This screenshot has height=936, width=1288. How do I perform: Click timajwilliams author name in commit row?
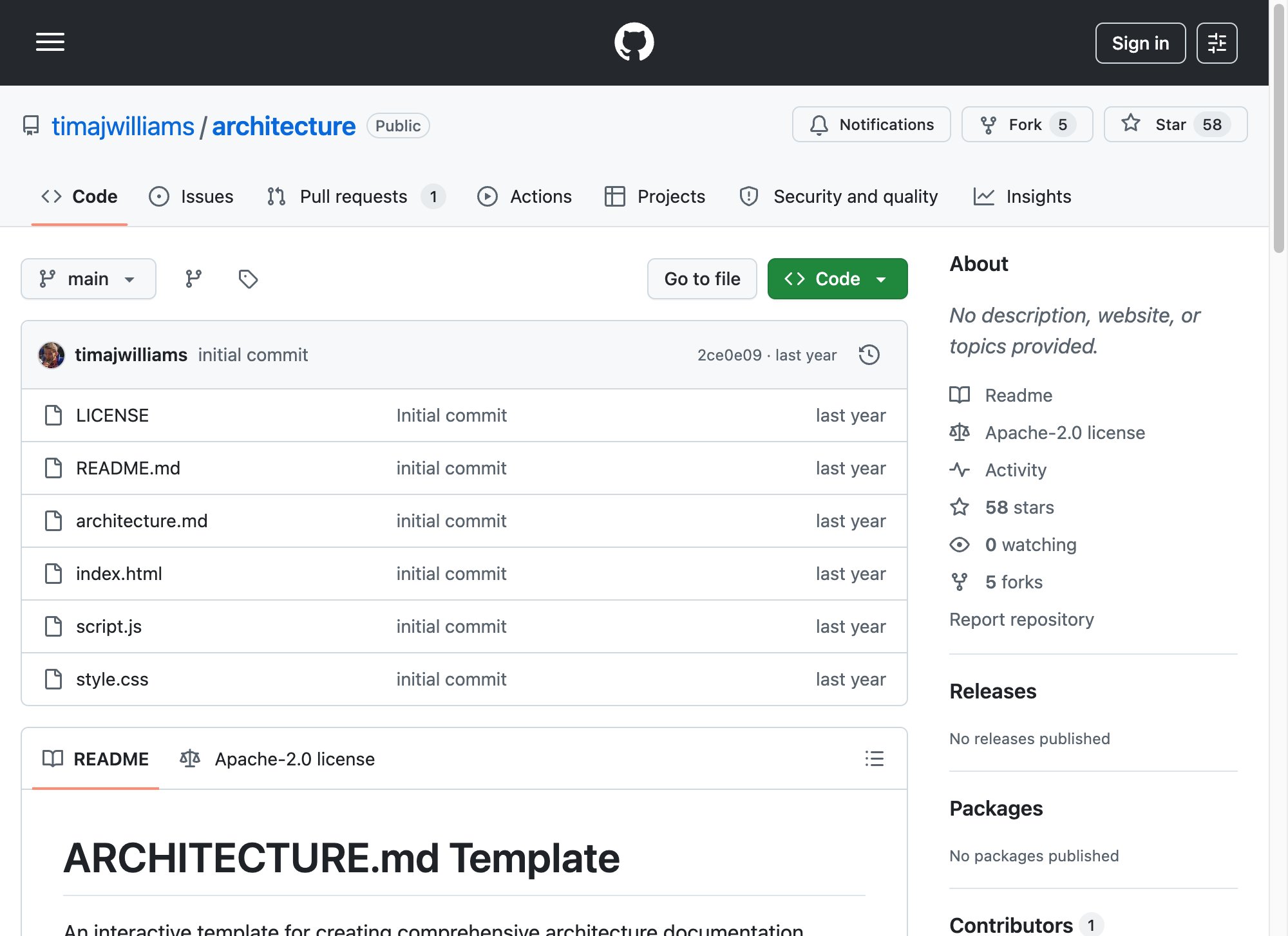tap(131, 355)
